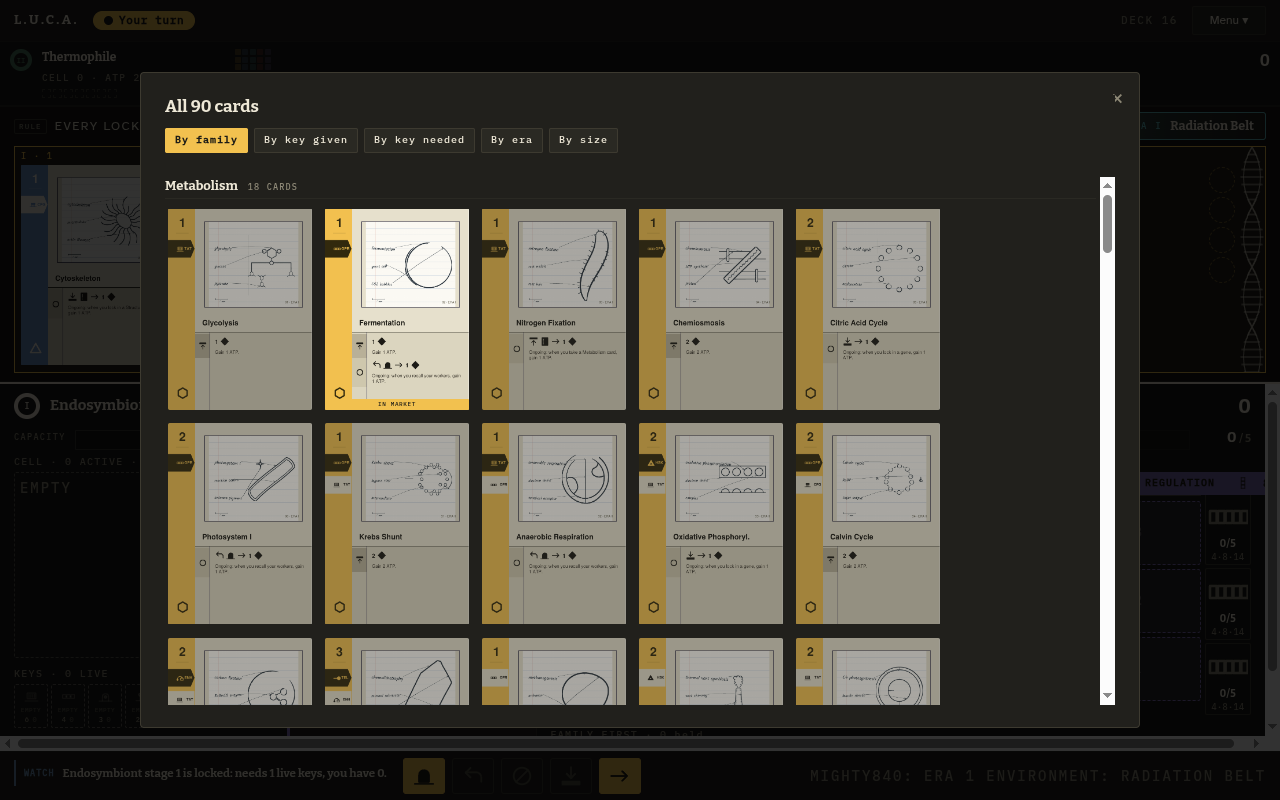1280x800 pixels.
Task: Sort cards using the By size tab
Action: pos(583,140)
